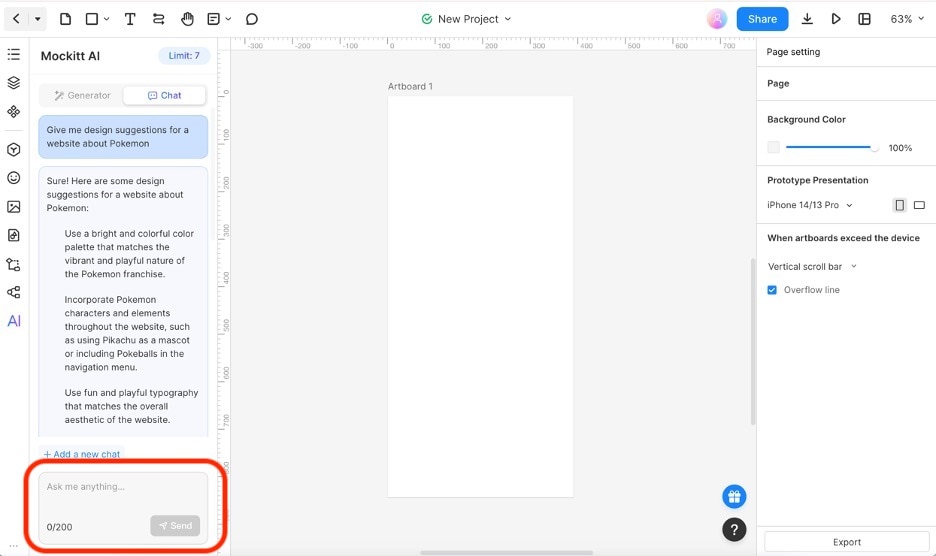Select portrait orientation icon
This screenshot has height=556, width=936.
coord(900,205)
